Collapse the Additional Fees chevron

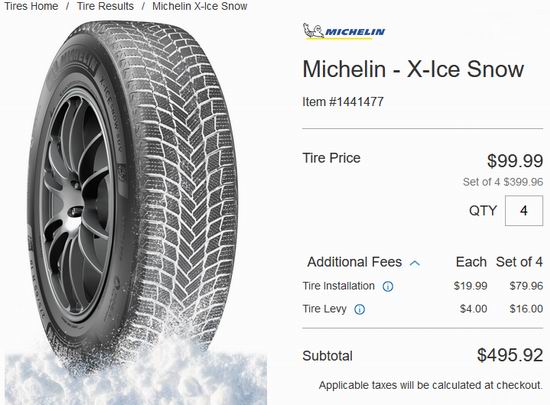pyautogui.click(x=415, y=263)
